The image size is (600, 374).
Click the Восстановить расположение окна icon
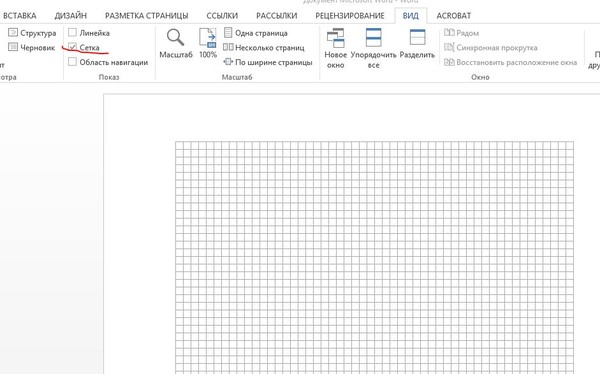(x=449, y=62)
